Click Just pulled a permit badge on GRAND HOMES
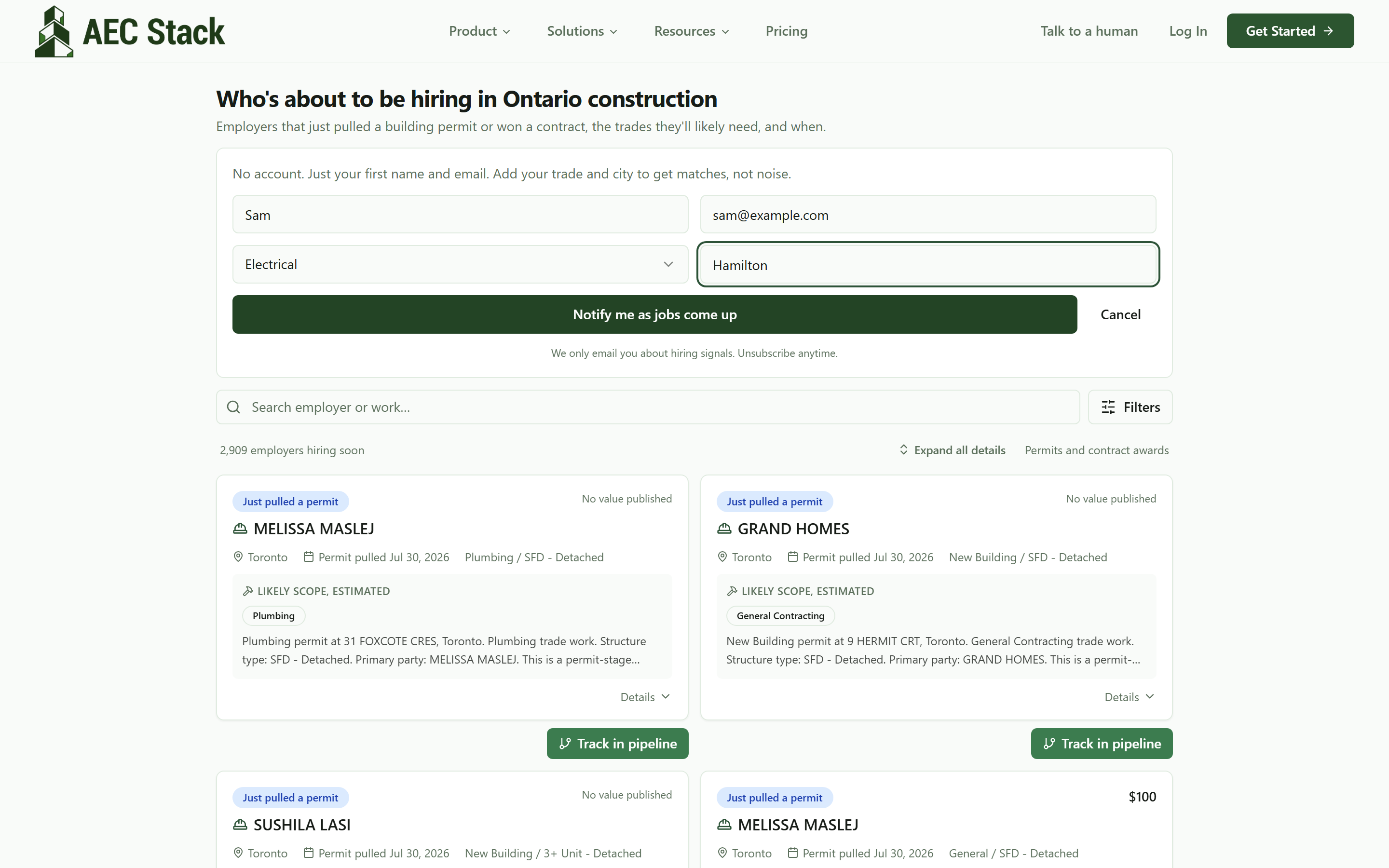The width and height of the screenshot is (1389, 868). [x=775, y=501]
